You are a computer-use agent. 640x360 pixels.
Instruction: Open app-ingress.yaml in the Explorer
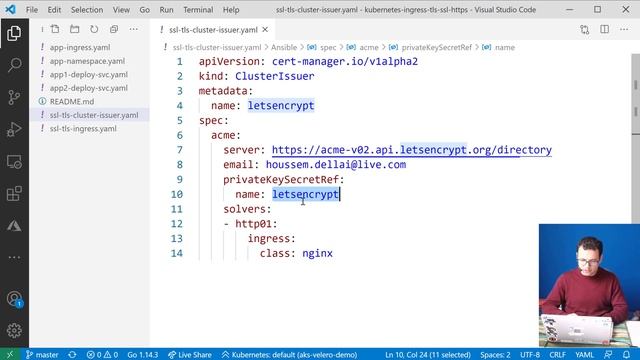pyautogui.click(x=80, y=47)
